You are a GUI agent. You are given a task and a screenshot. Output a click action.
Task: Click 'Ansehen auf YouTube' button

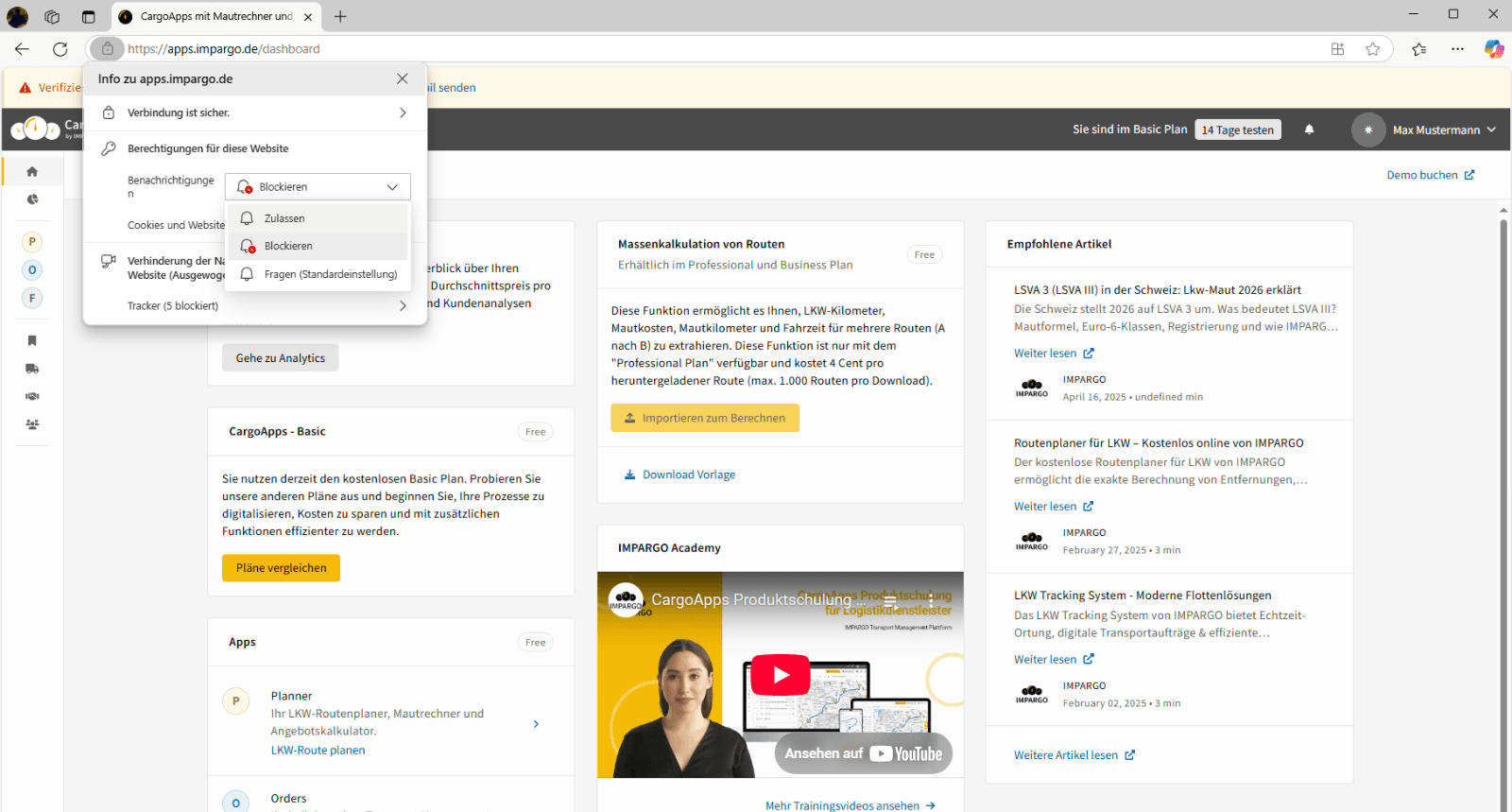click(864, 753)
